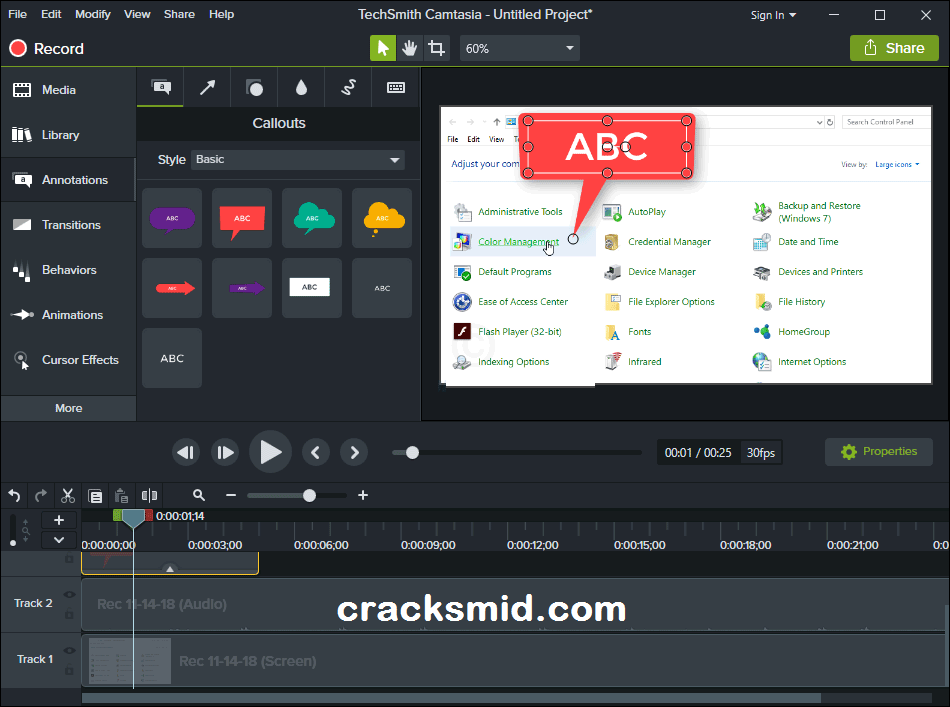Screen dimensions: 950x707
Task: Switch to the Animations panel
Action: click(68, 315)
